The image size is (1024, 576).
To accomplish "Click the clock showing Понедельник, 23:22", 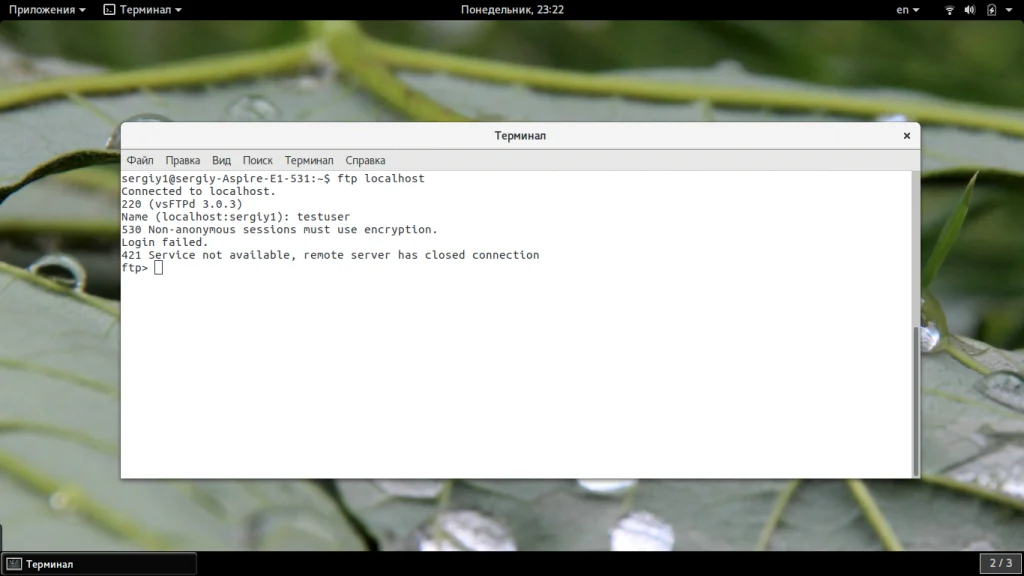I will [x=512, y=10].
